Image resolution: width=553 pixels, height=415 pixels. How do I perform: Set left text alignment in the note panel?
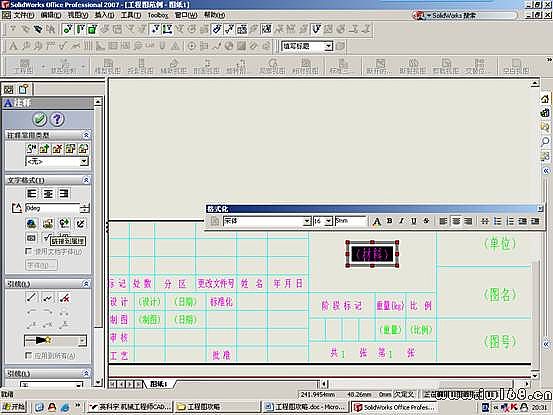coord(32,194)
